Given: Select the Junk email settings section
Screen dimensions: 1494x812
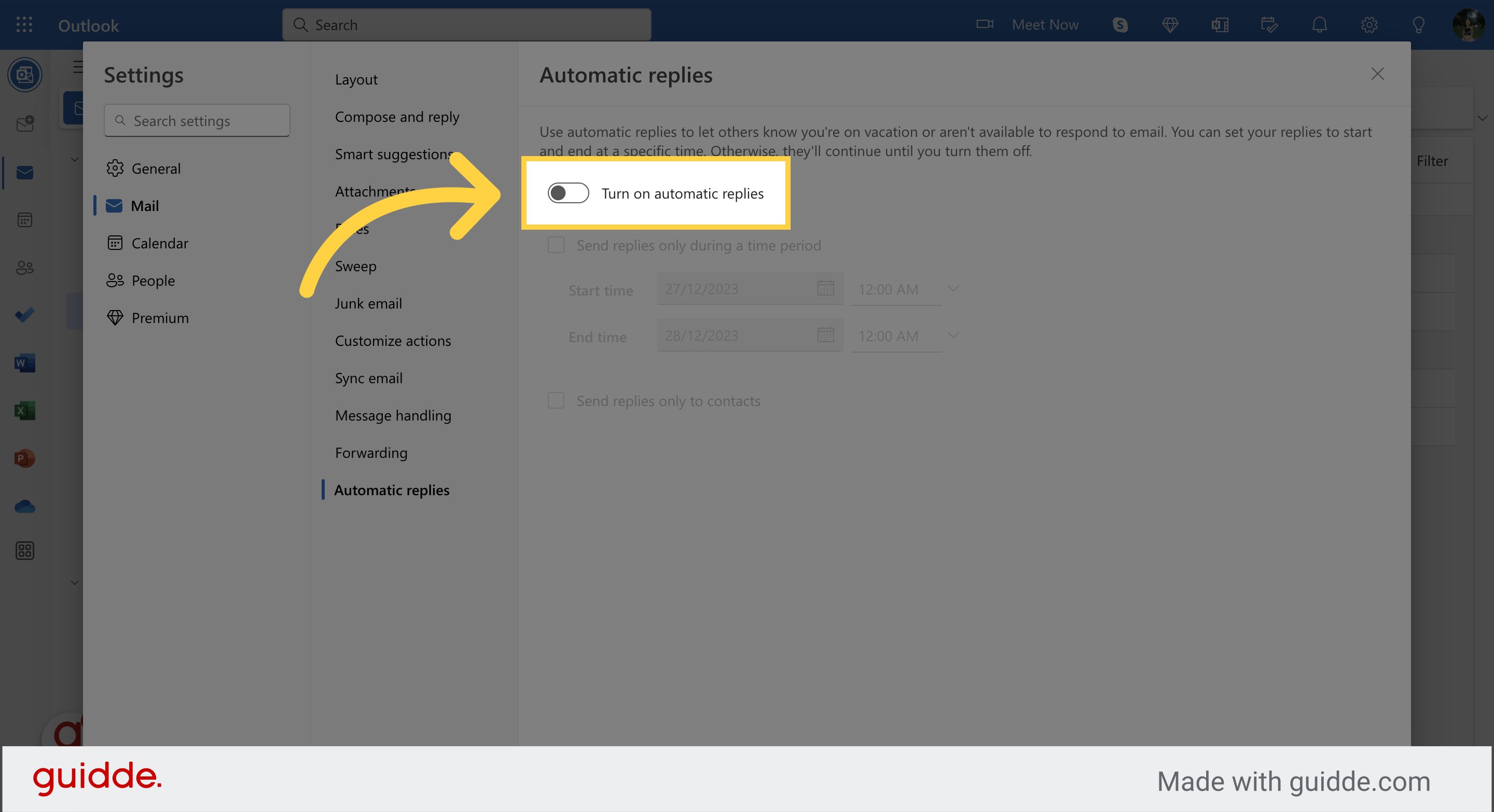Looking at the screenshot, I should (x=368, y=303).
